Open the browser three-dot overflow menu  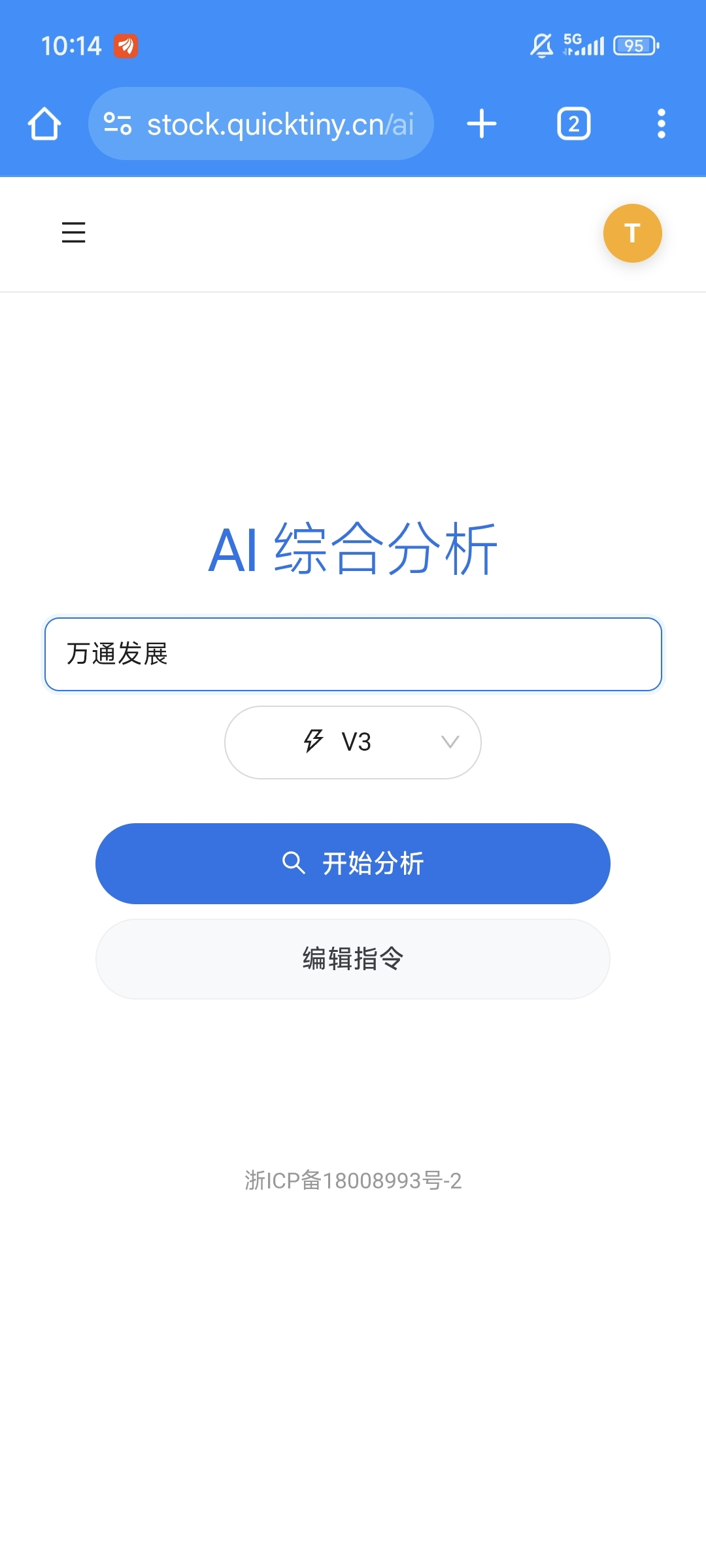662,123
